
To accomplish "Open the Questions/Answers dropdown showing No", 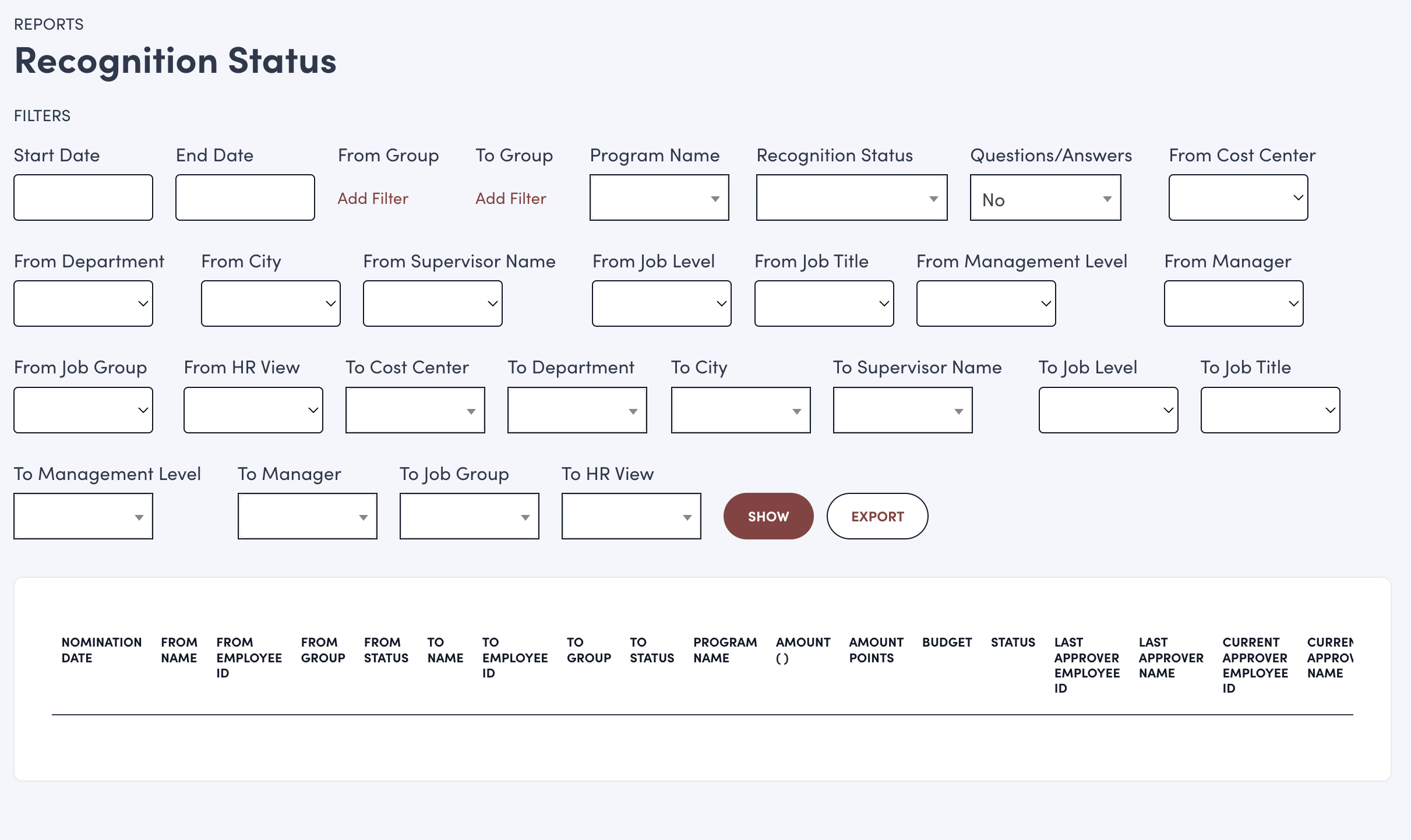I will click(1045, 198).
